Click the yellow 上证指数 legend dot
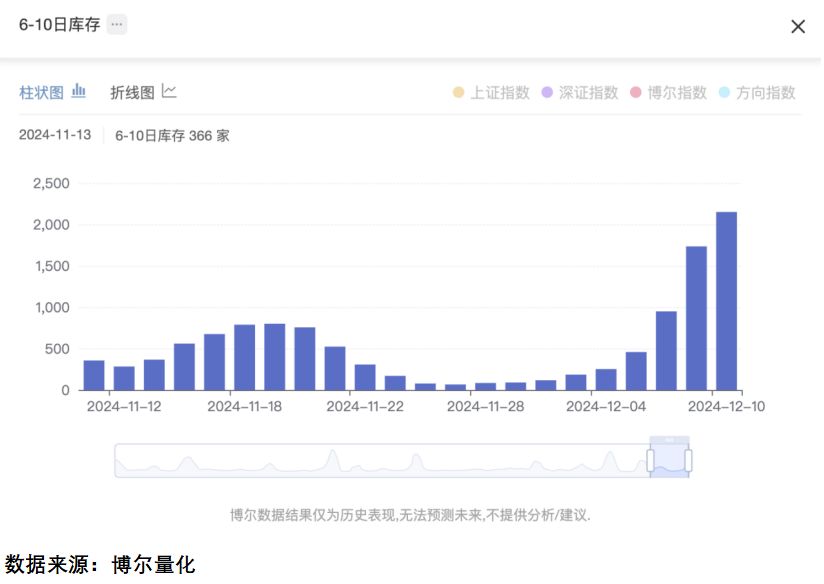 point(458,93)
